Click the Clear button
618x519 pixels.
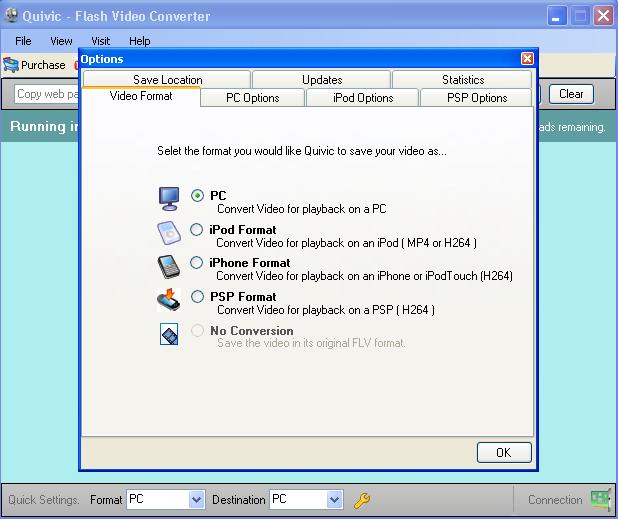click(x=571, y=94)
